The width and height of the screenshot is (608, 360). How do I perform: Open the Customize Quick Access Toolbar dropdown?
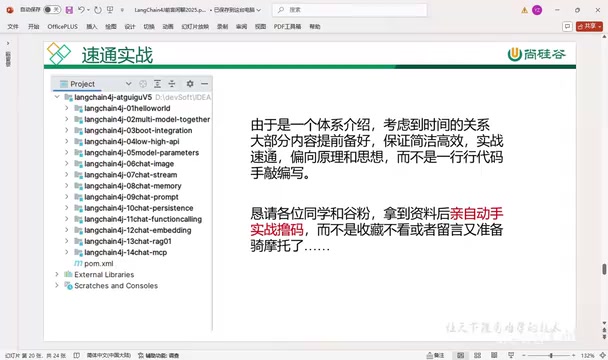[x=122, y=10]
